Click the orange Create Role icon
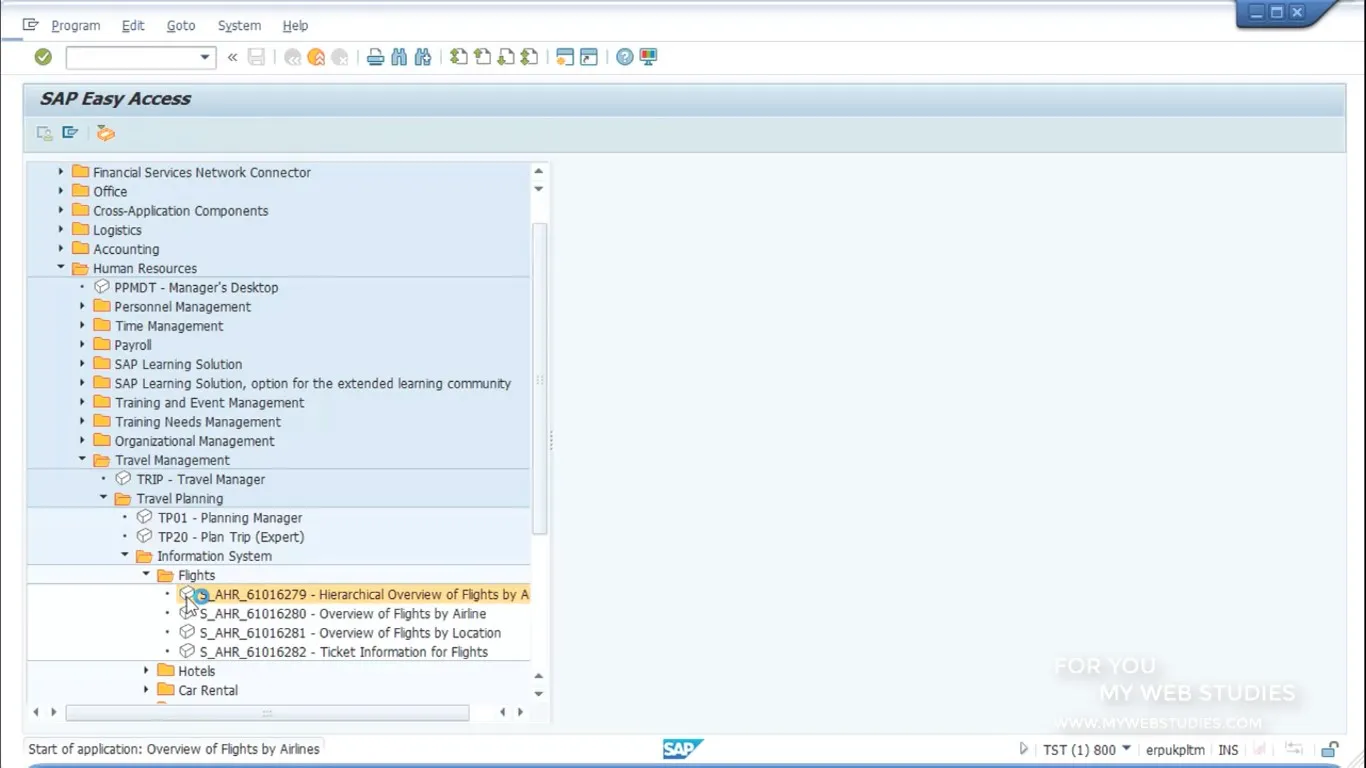The width and height of the screenshot is (1366, 768). point(105,133)
